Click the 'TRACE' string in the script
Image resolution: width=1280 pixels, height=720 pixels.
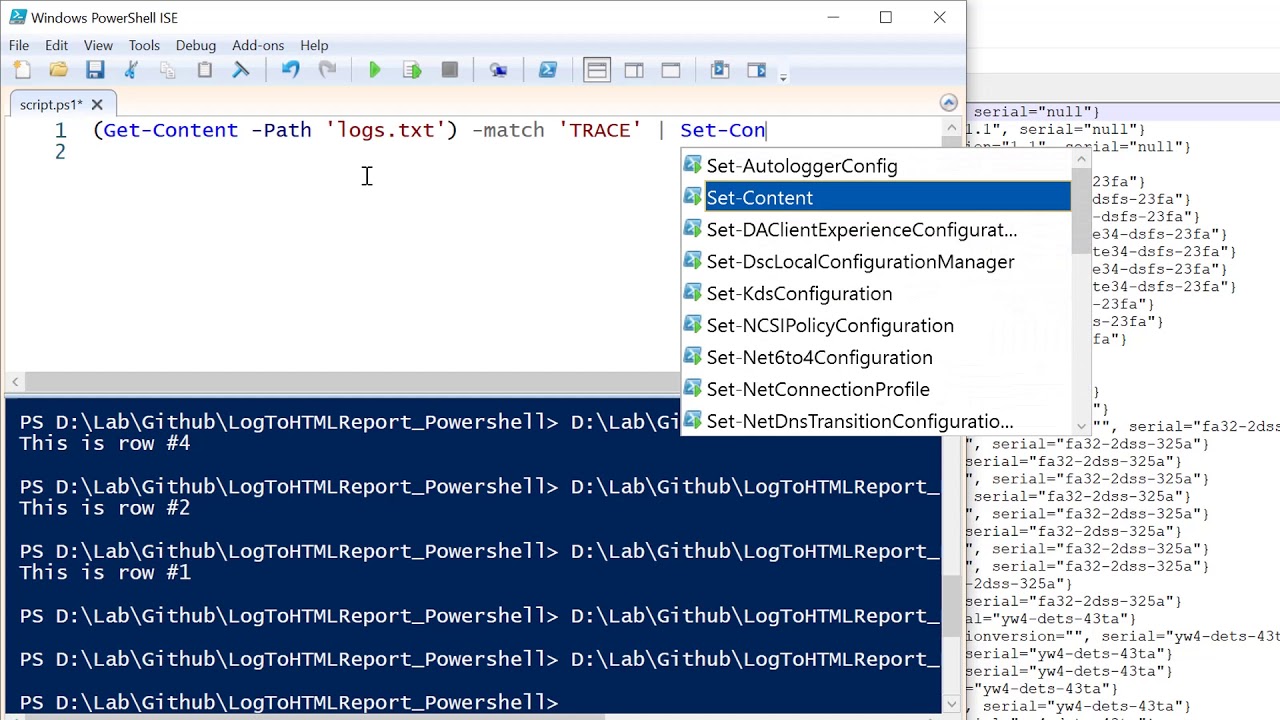pos(600,130)
